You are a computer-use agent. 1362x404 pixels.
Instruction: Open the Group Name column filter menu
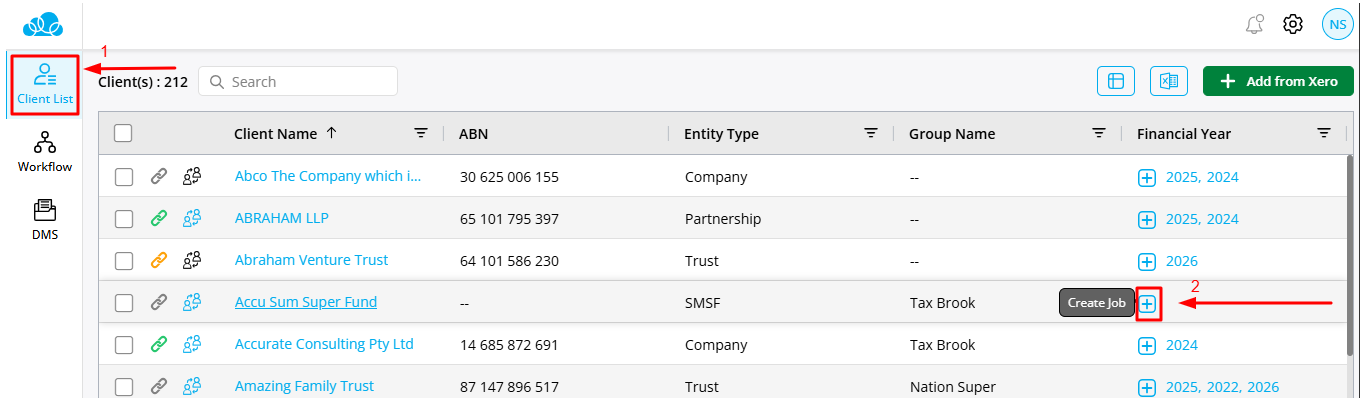click(1099, 133)
